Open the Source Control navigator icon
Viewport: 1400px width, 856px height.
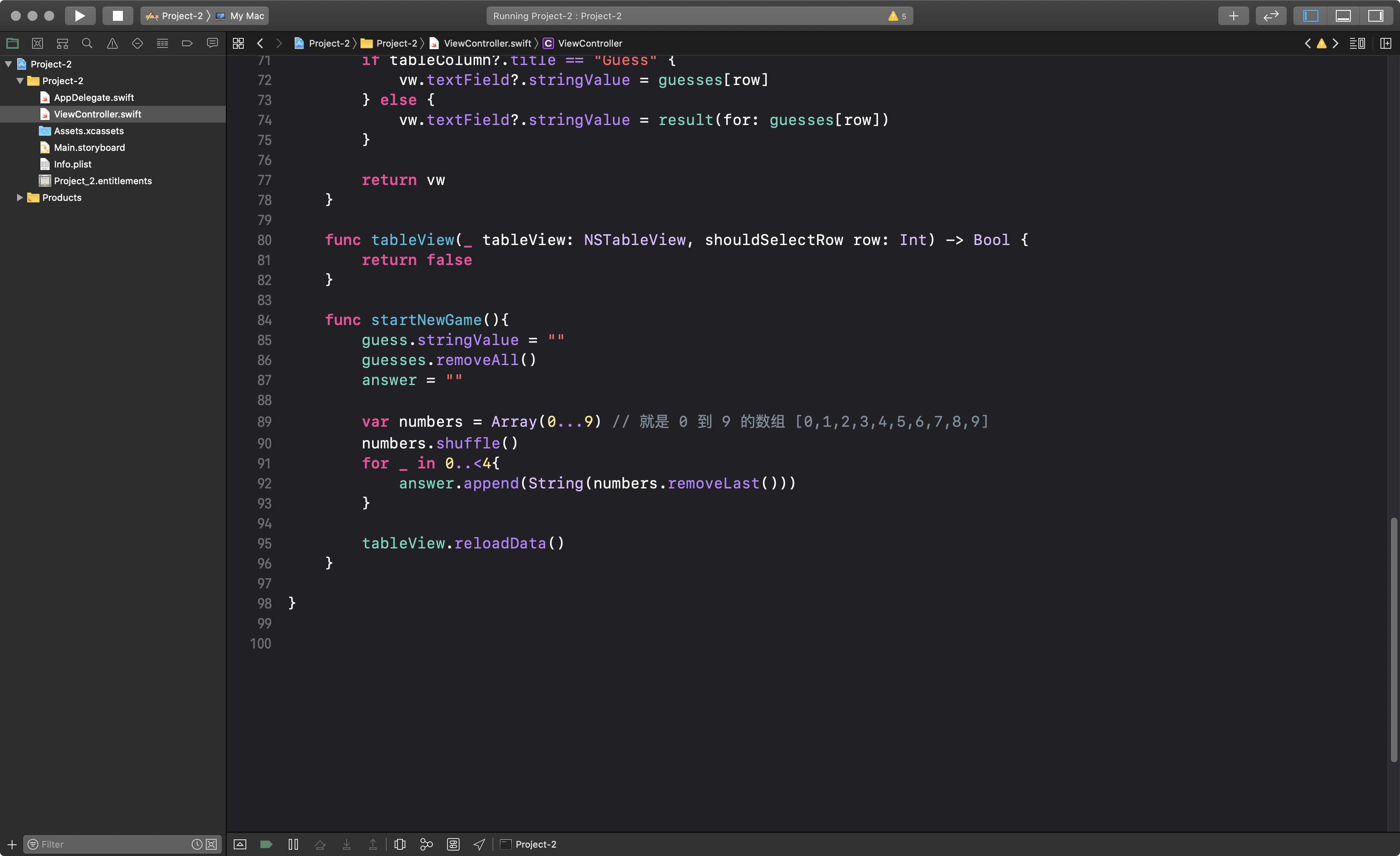pyautogui.click(x=37, y=43)
